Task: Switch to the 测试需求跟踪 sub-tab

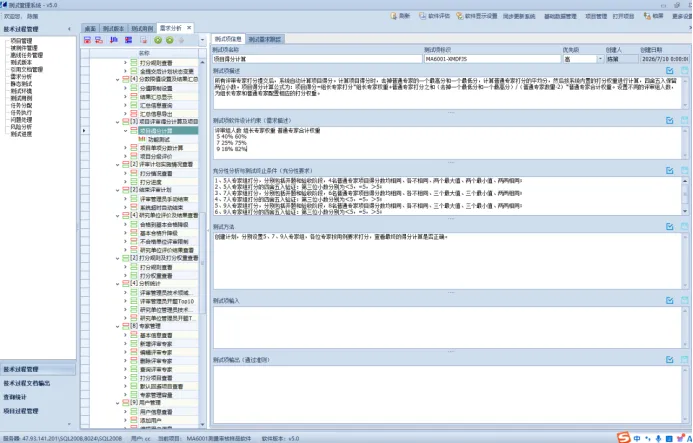Action: (x=265, y=39)
